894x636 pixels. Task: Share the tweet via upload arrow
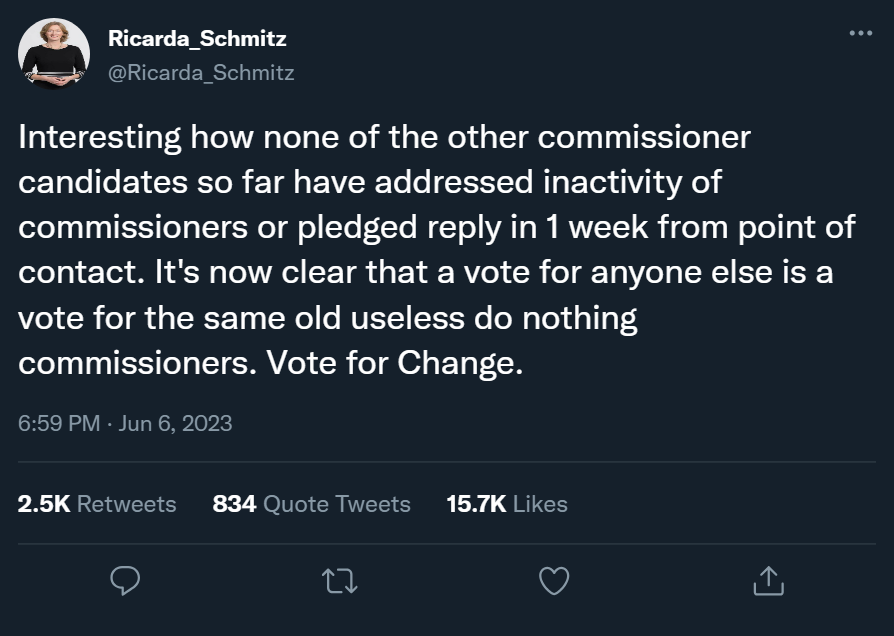pyautogui.click(x=768, y=580)
